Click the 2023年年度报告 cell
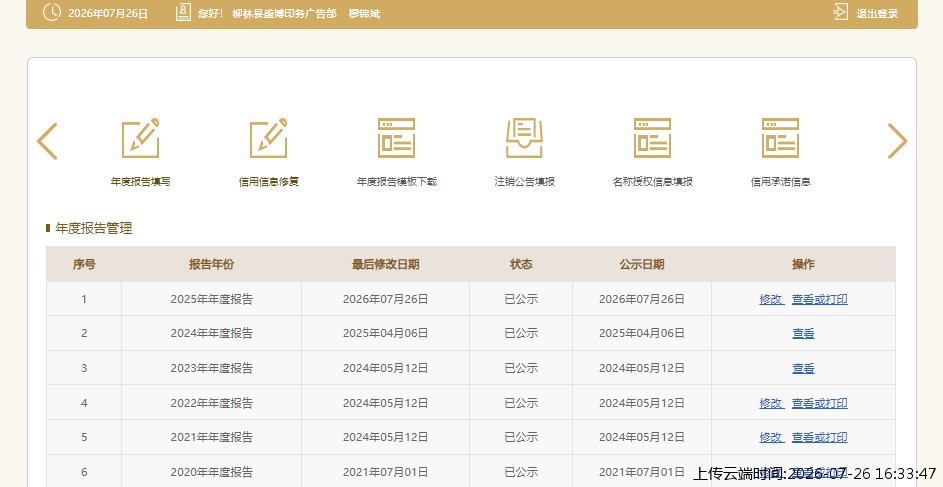The width and height of the screenshot is (943, 487). click(x=212, y=368)
